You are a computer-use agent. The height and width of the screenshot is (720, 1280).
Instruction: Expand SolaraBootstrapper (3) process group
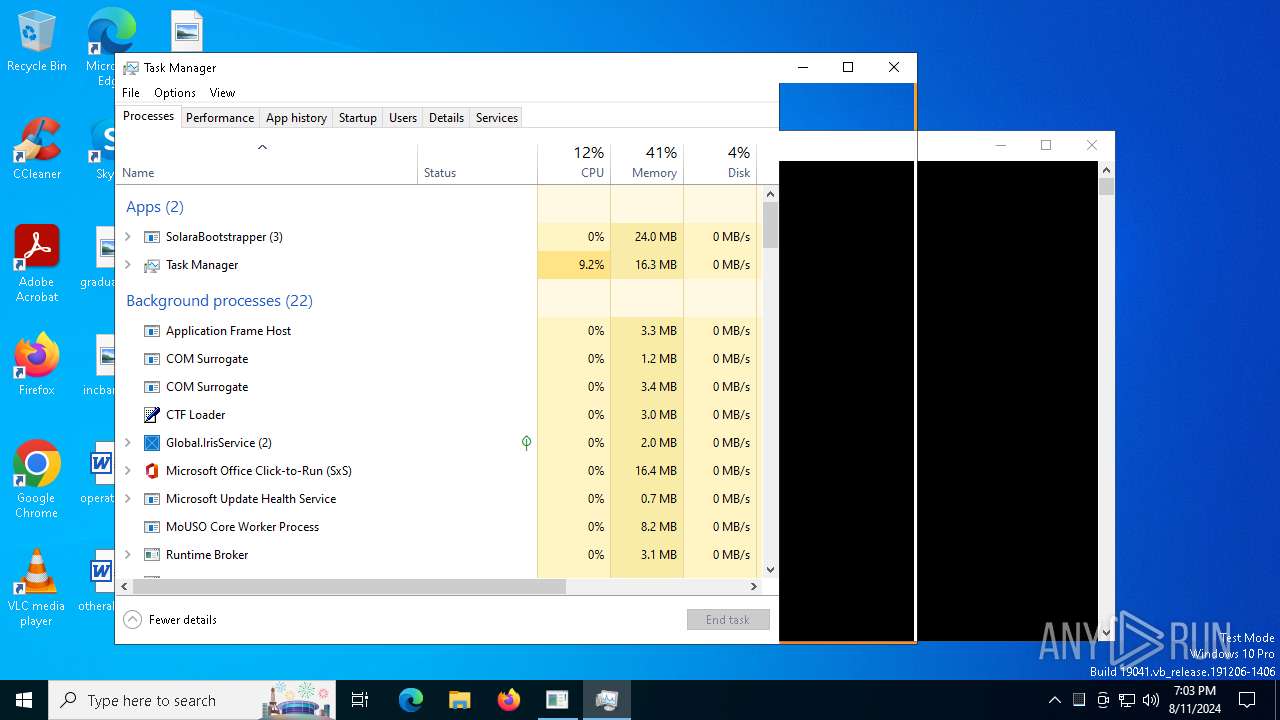pos(127,237)
